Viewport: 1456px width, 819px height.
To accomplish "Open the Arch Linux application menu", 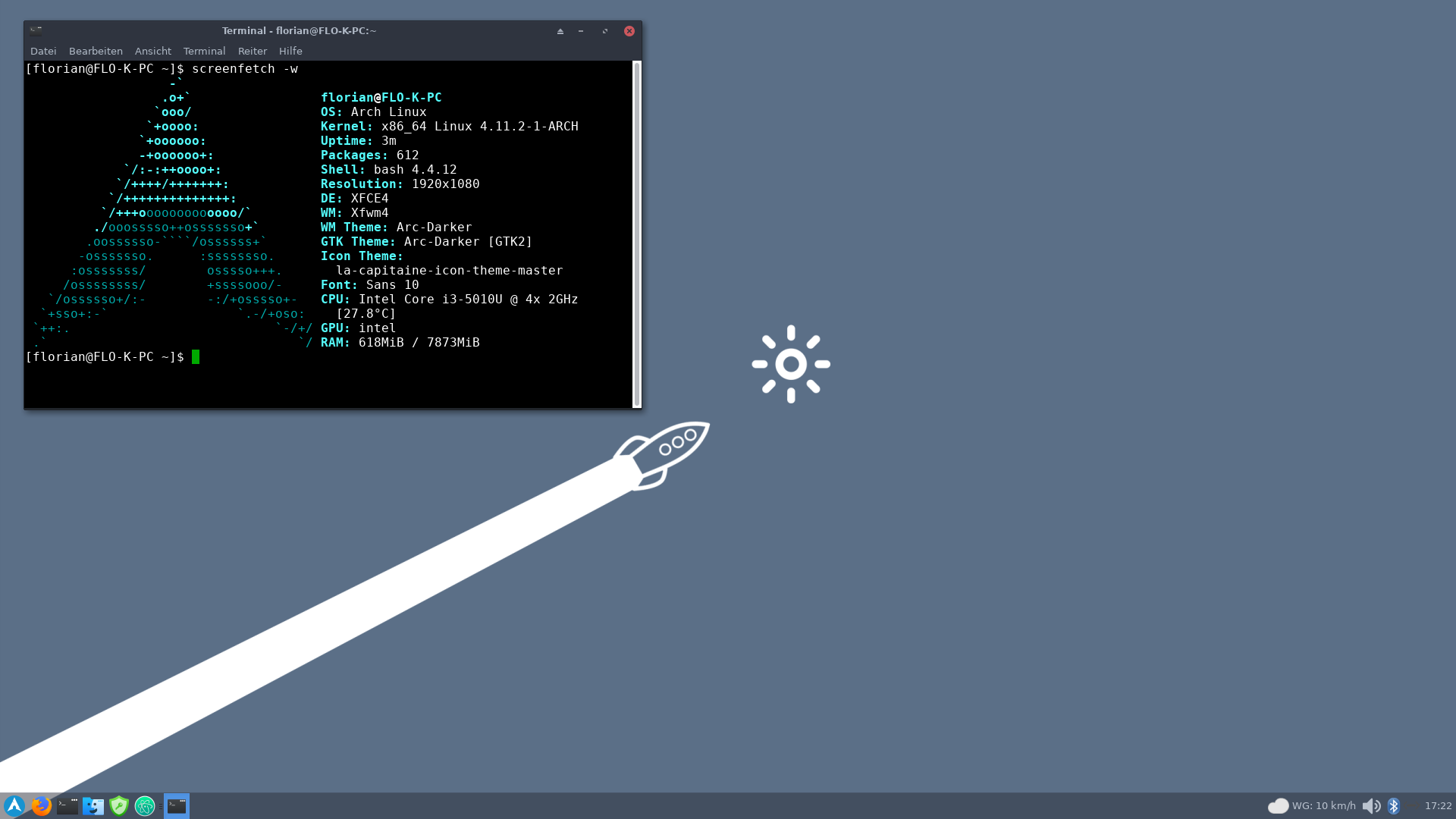I will pyautogui.click(x=14, y=805).
